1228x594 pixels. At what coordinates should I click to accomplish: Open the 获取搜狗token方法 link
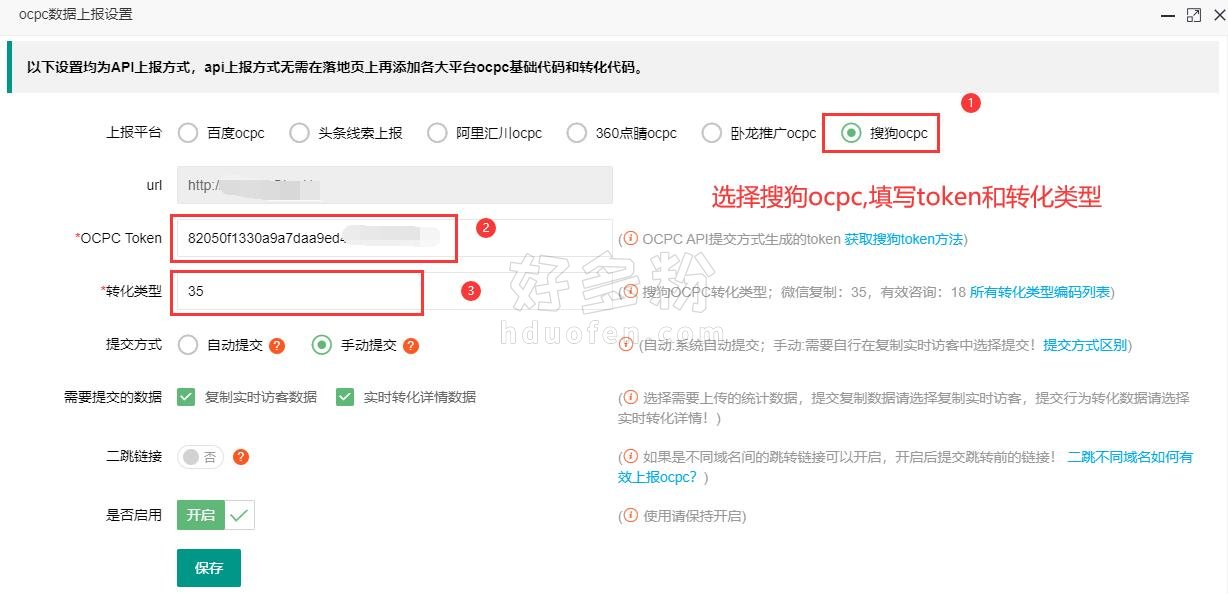(x=903, y=239)
